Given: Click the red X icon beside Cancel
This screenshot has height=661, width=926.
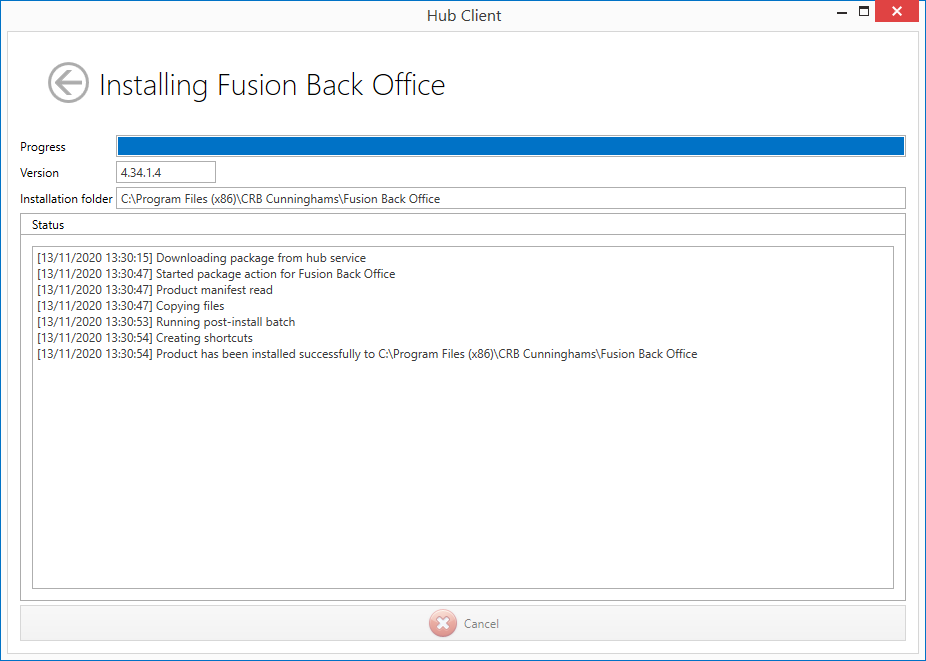Looking at the screenshot, I should pos(442,623).
